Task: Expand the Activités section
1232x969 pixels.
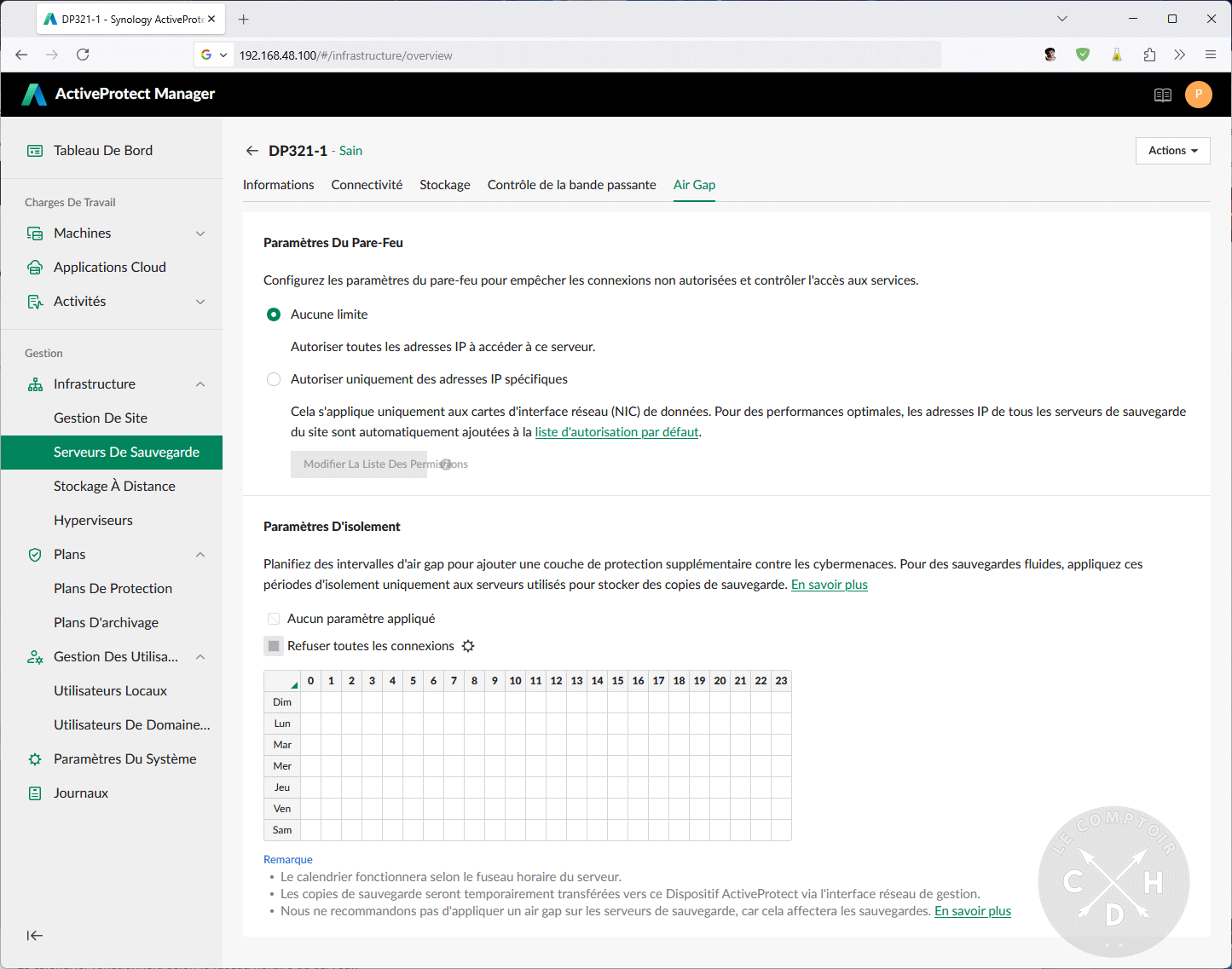Action: [200, 301]
